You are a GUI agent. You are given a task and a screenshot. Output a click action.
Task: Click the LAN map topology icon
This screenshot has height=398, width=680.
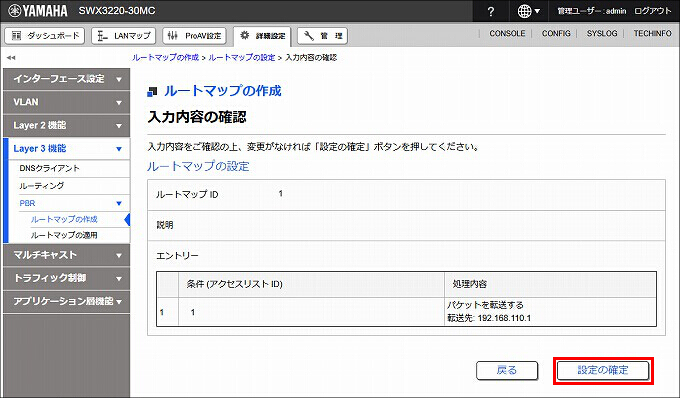coord(102,36)
